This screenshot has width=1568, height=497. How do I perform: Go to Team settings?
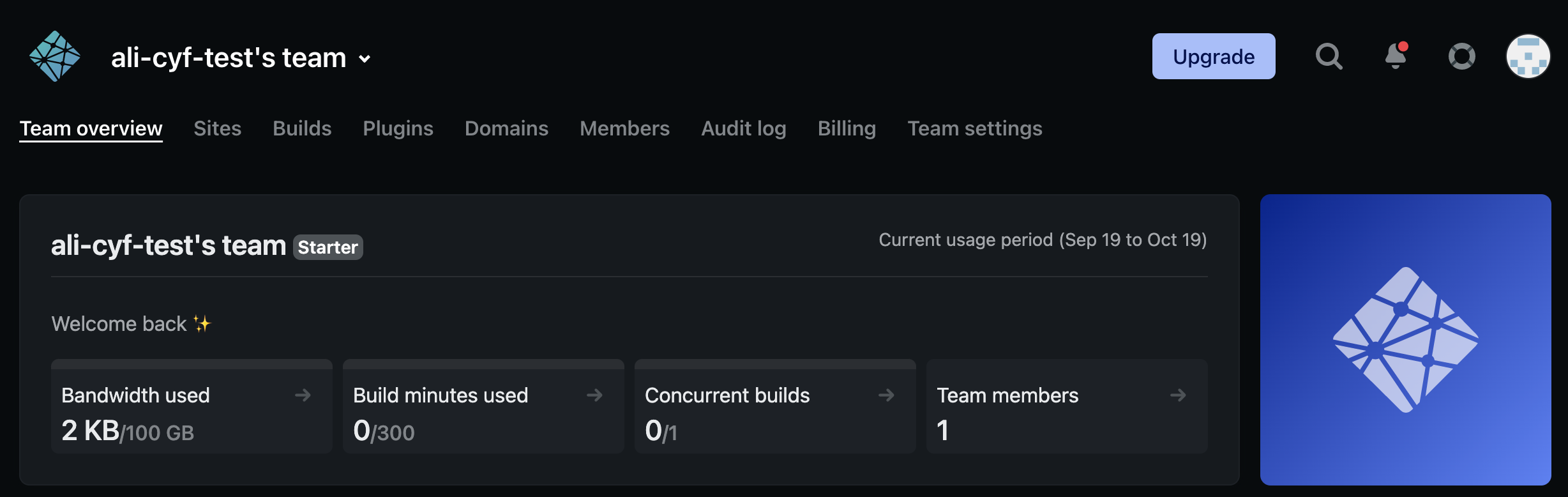pos(975,128)
